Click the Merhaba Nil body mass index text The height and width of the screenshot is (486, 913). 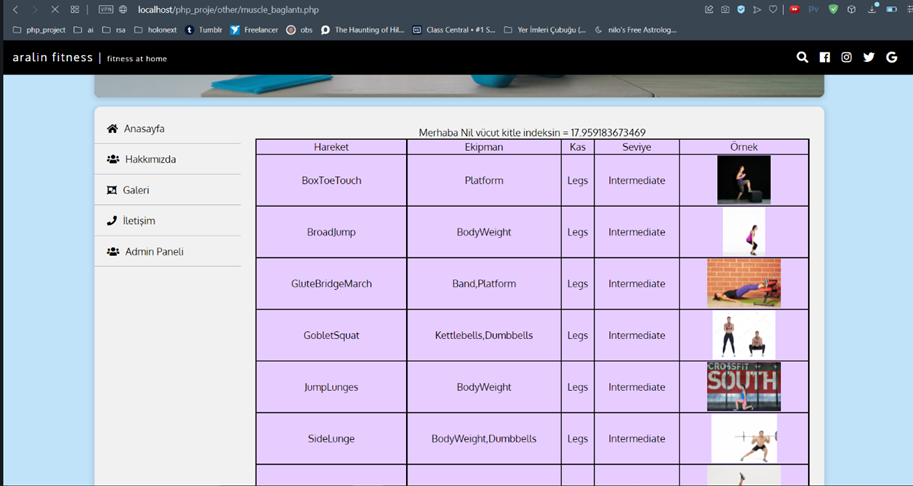click(x=532, y=133)
